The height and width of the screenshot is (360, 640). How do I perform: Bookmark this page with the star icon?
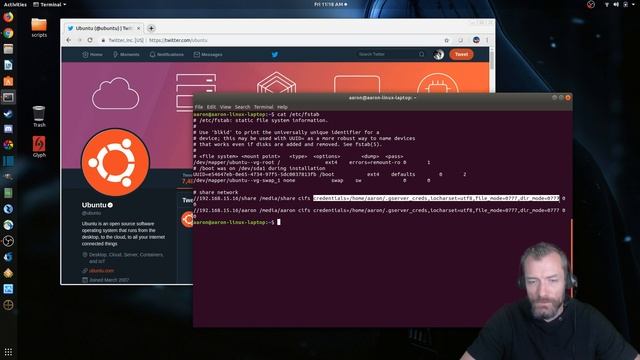[x=447, y=40]
